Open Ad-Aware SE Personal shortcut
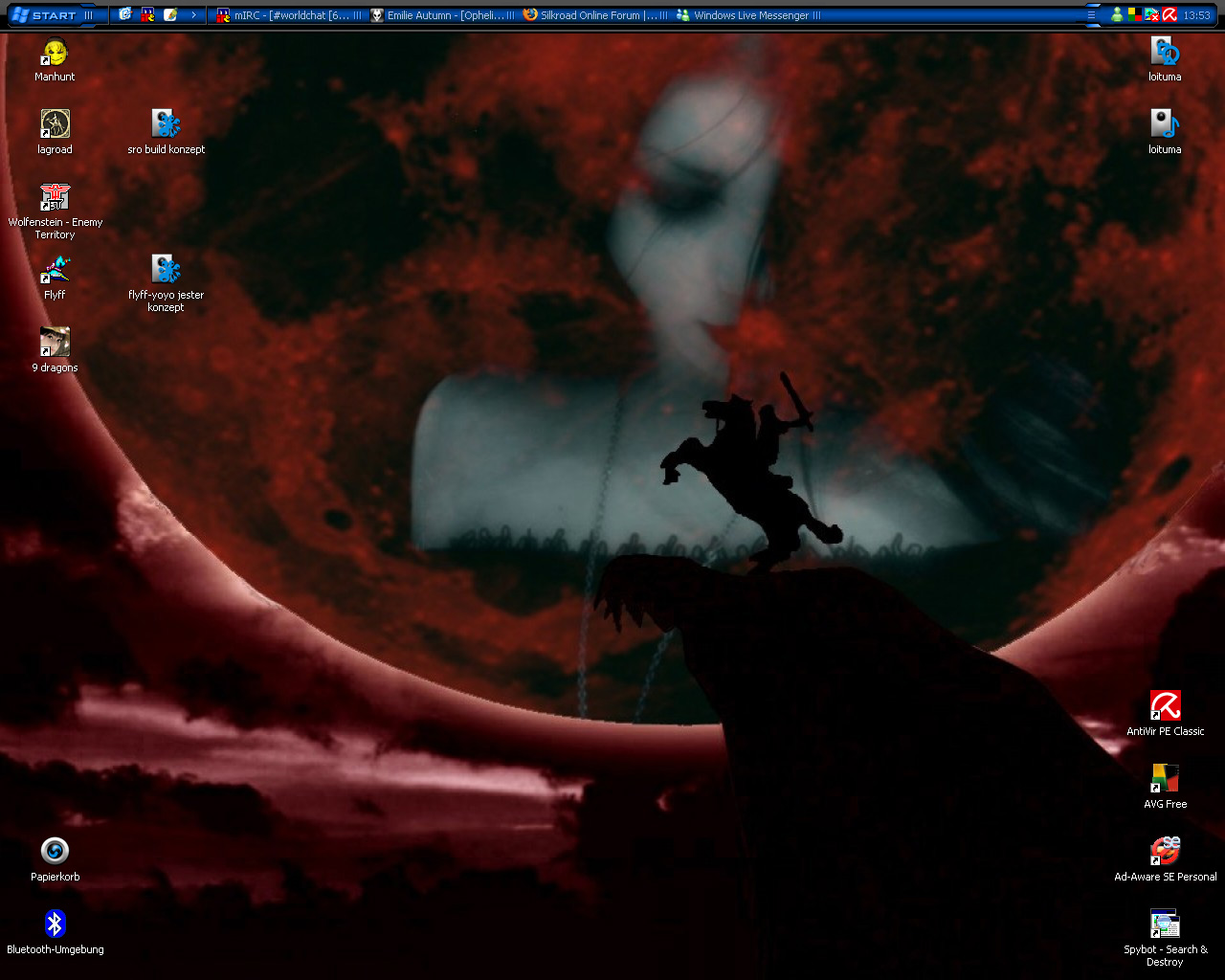This screenshot has width=1225, height=980. tap(1165, 853)
